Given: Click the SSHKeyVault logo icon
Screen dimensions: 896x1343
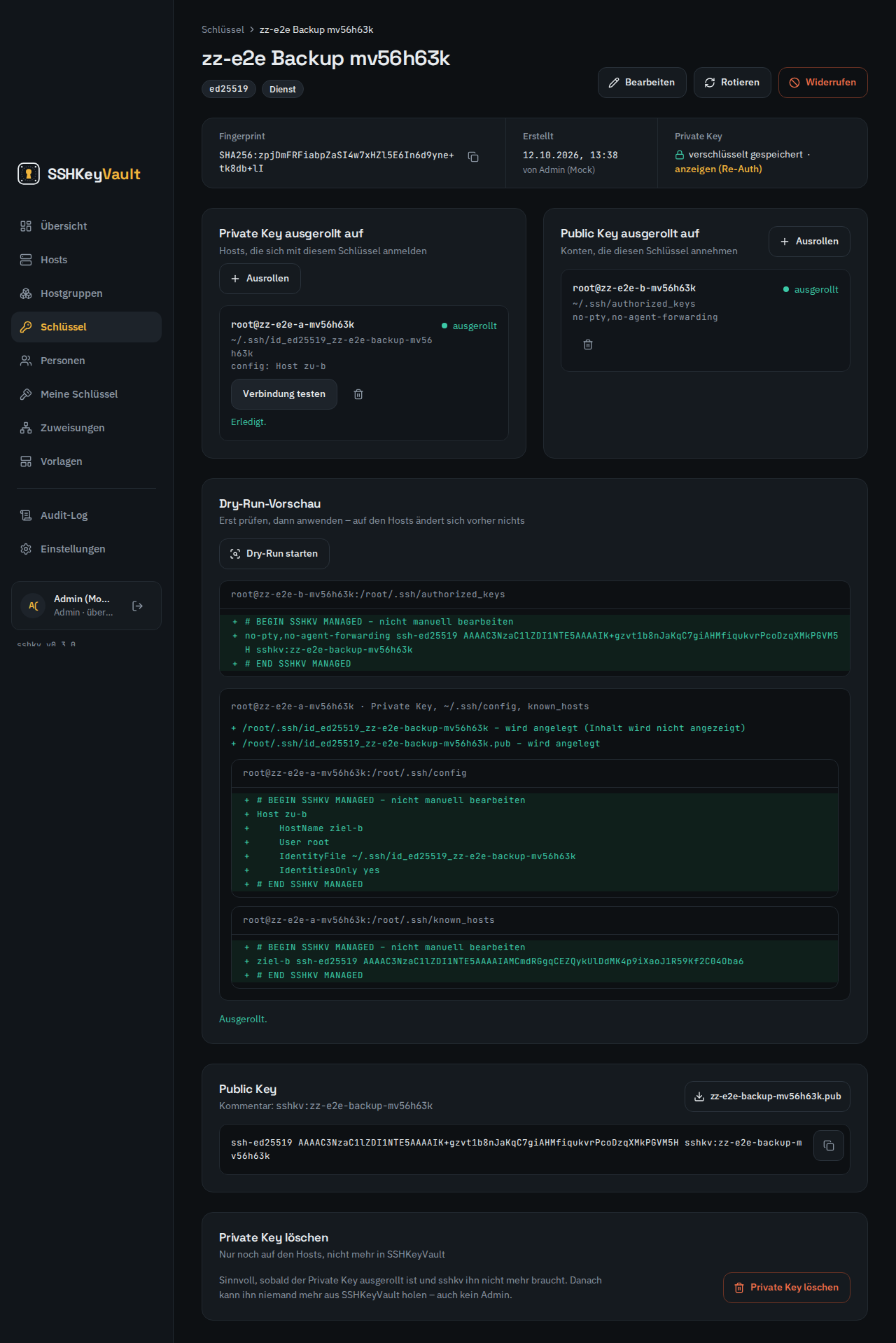Looking at the screenshot, I should pyautogui.click(x=29, y=174).
